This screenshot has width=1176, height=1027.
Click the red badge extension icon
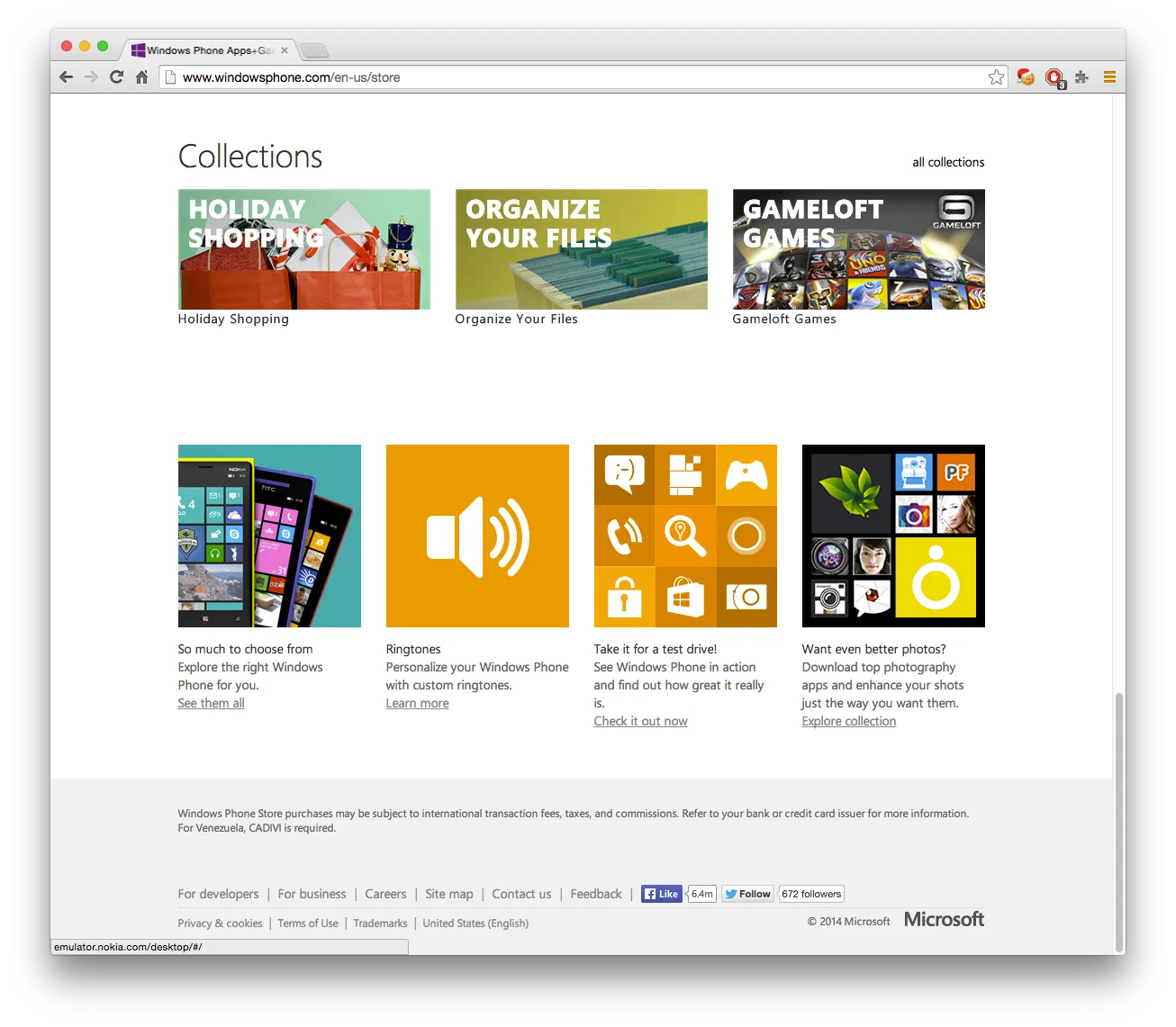[1054, 78]
